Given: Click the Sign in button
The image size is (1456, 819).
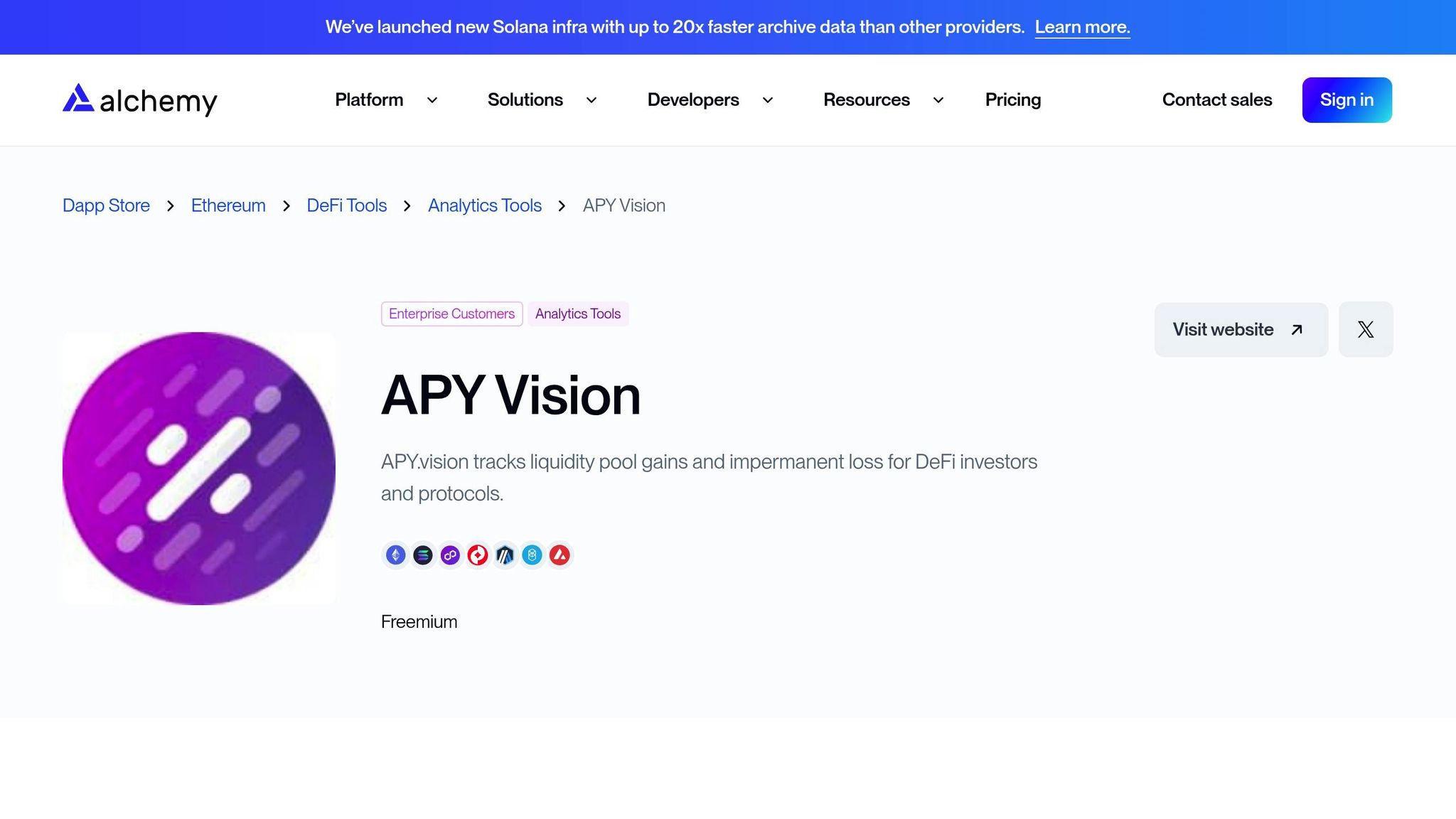Looking at the screenshot, I should pyautogui.click(x=1347, y=100).
